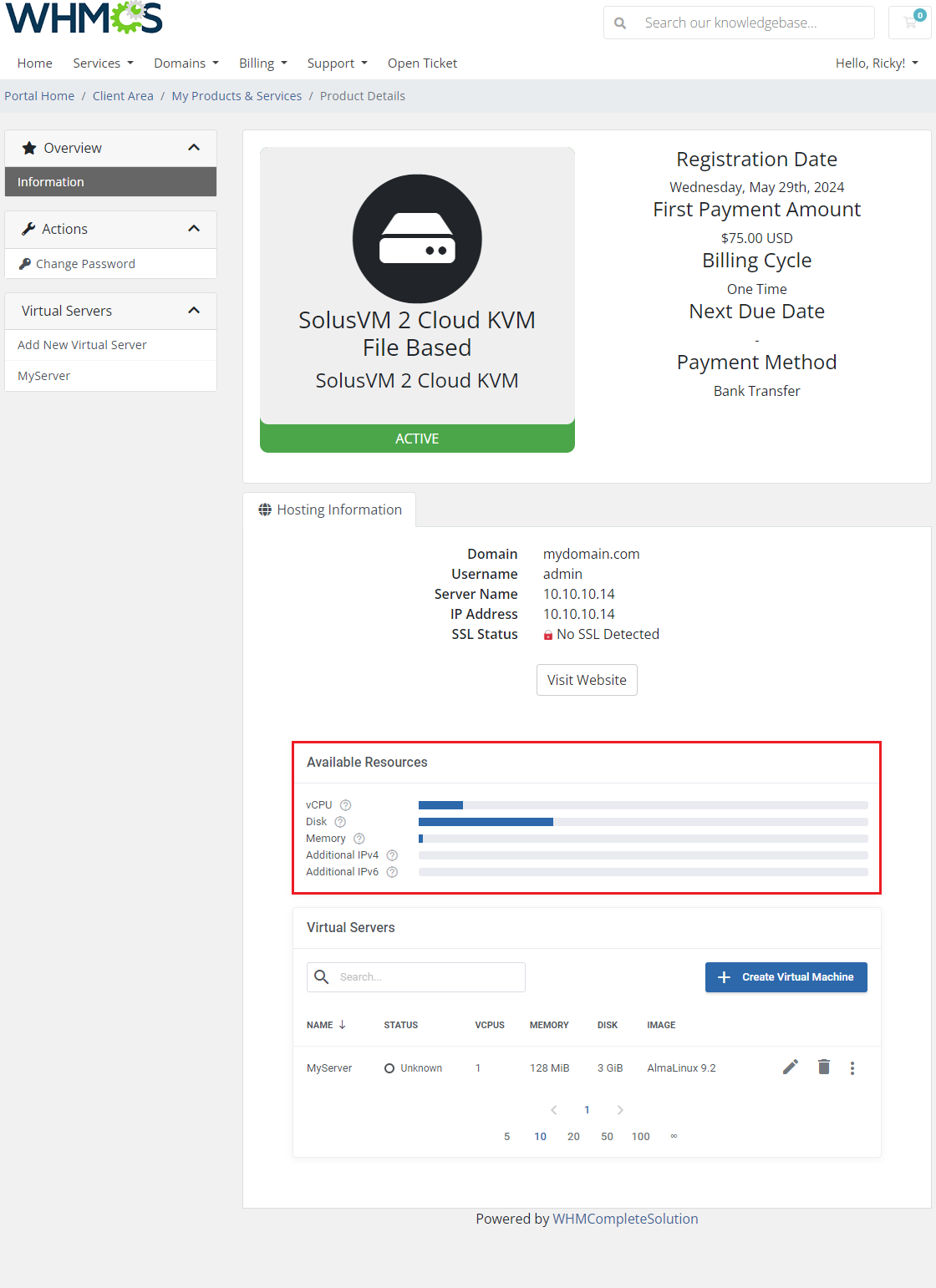Click the AlmaLinux 9.2 image cell

pyautogui.click(x=681, y=1068)
